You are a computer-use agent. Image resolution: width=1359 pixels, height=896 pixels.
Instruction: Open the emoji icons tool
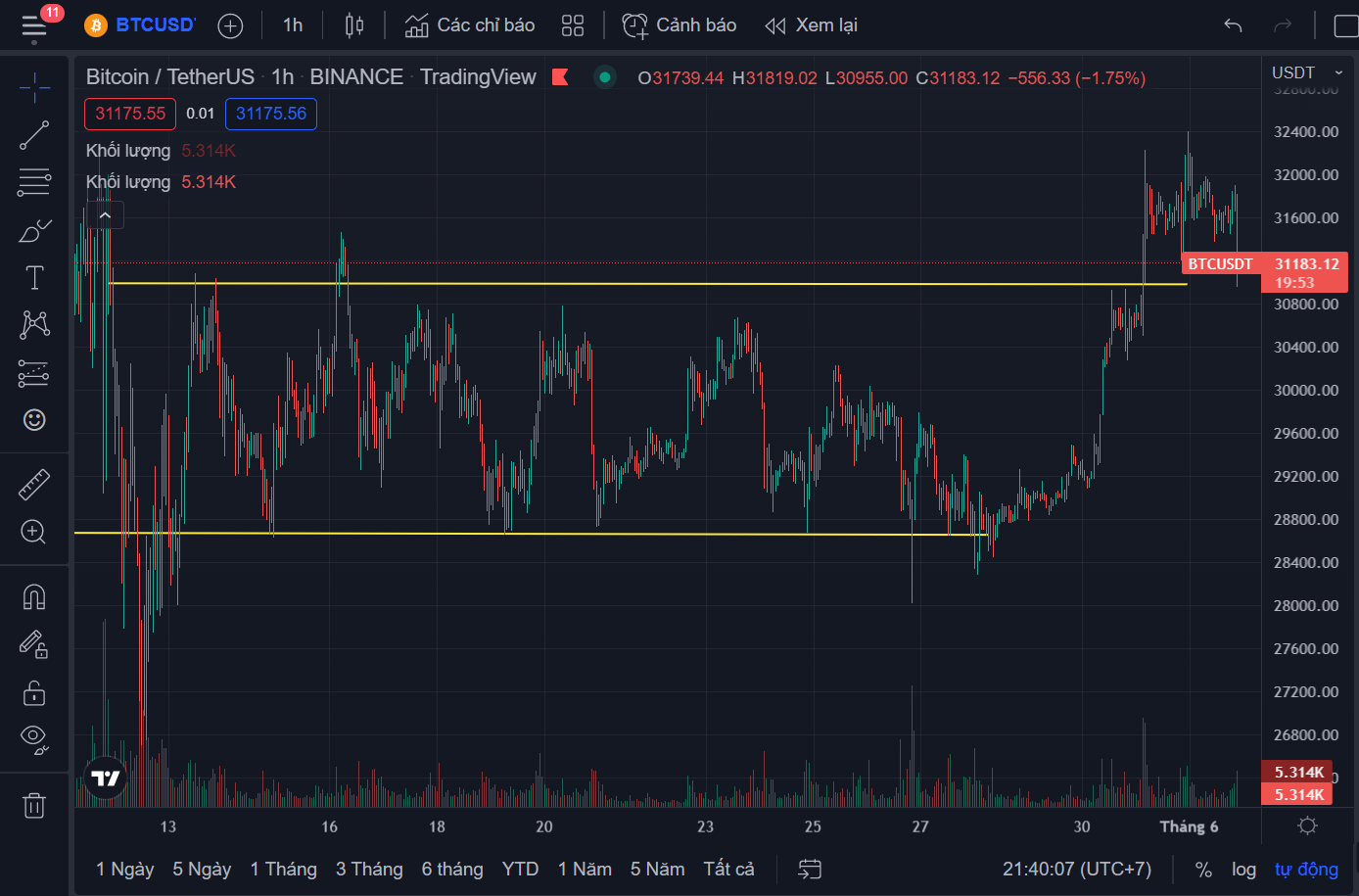click(x=34, y=420)
